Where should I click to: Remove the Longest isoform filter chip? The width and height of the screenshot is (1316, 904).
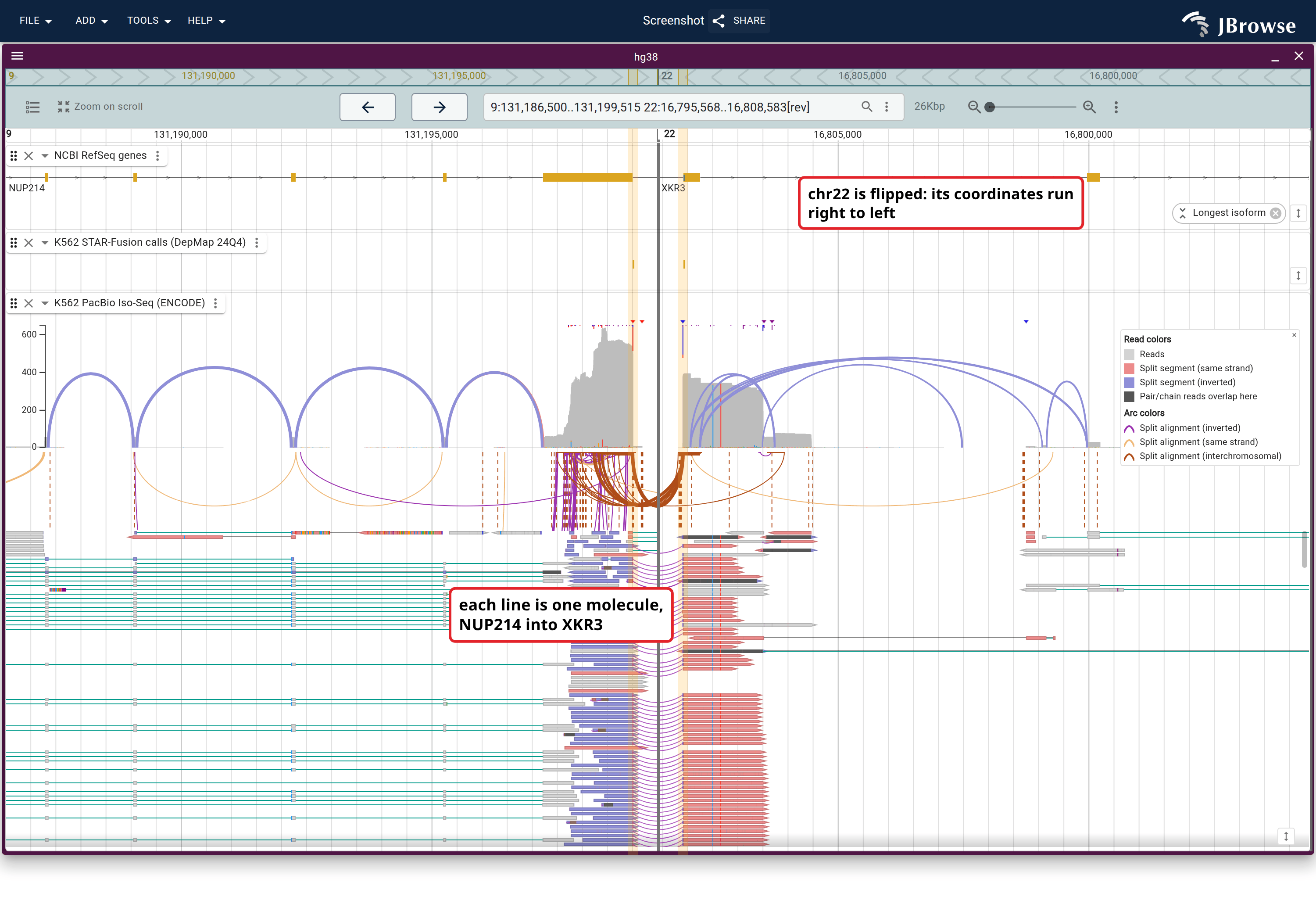coord(1275,213)
